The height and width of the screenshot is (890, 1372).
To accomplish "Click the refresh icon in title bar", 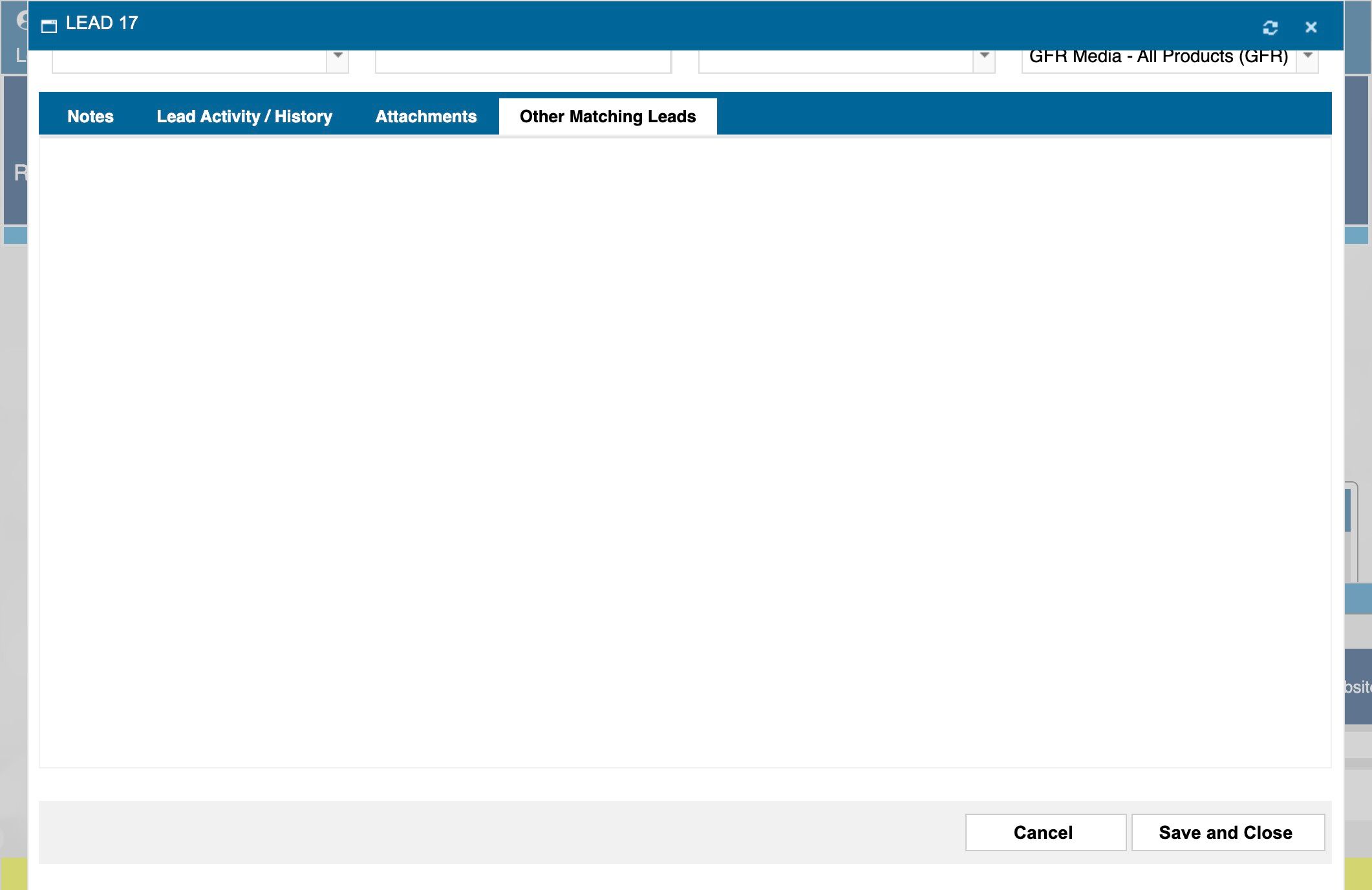I will point(1270,27).
